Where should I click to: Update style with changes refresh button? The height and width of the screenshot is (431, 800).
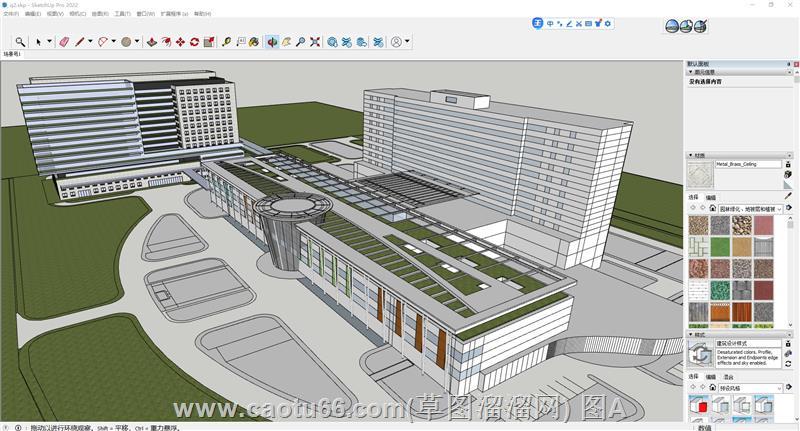pyautogui.click(x=788, y=363)
